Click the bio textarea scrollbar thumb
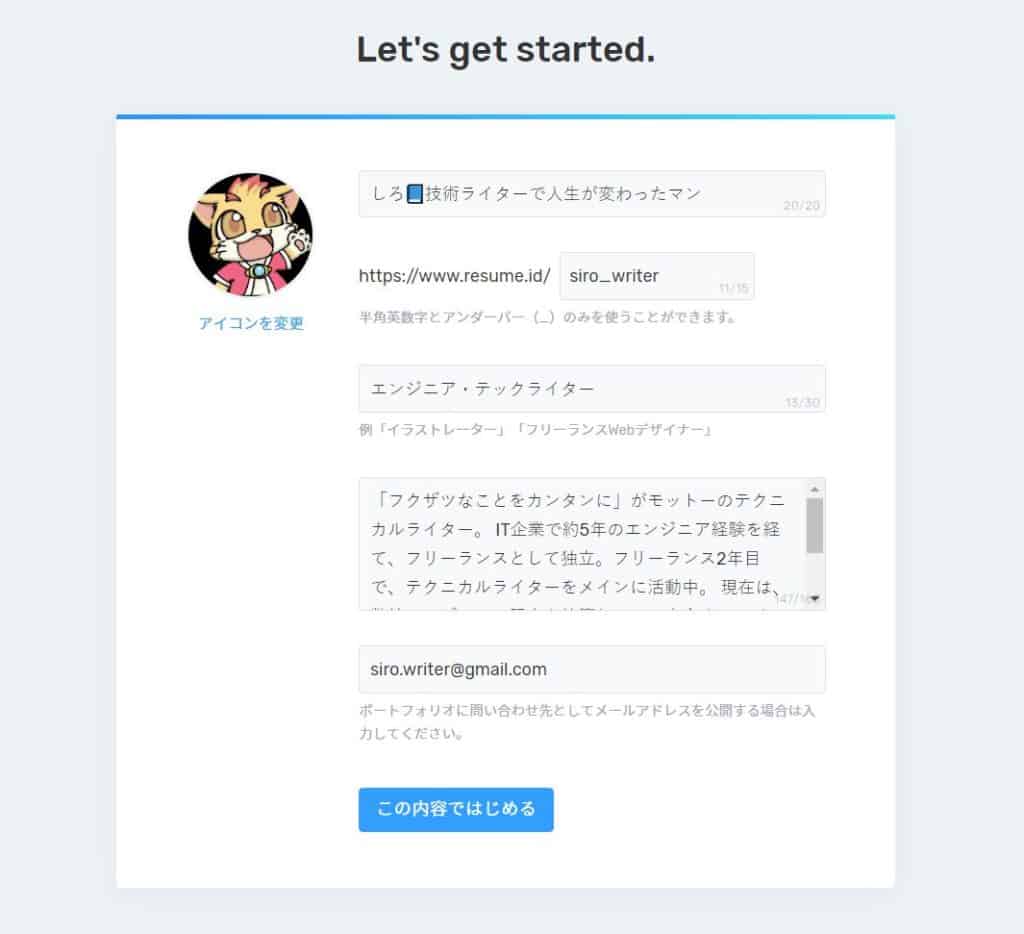 [814, 526]
